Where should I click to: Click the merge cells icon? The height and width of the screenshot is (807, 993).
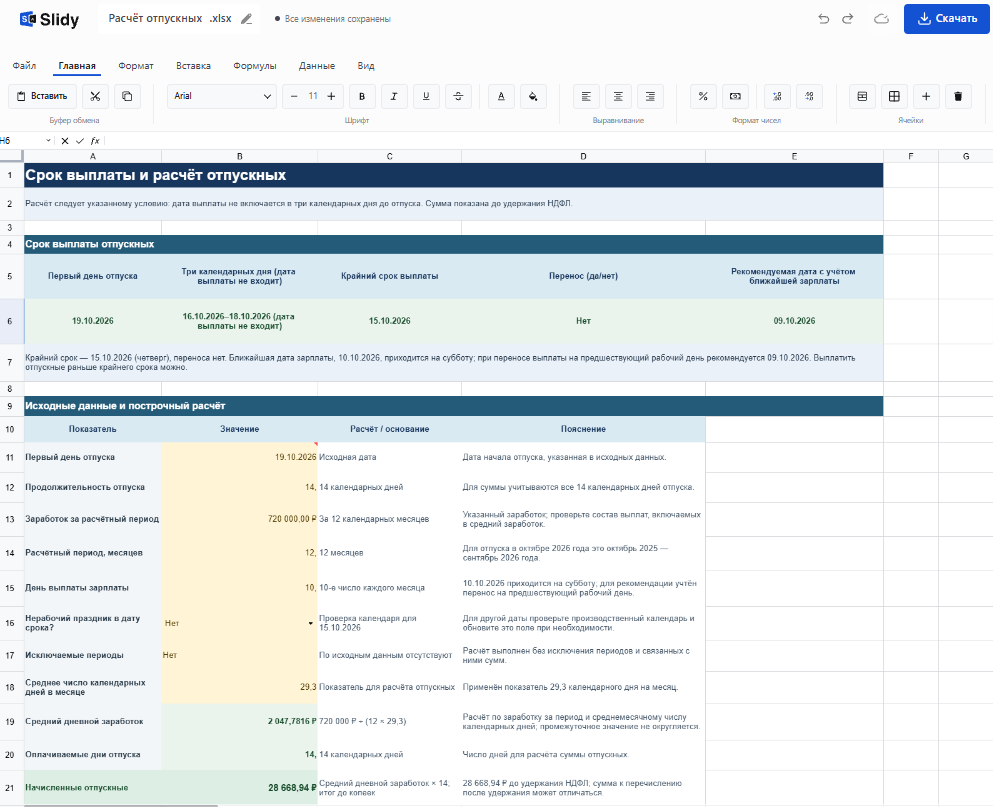click(x=862, y=96)
